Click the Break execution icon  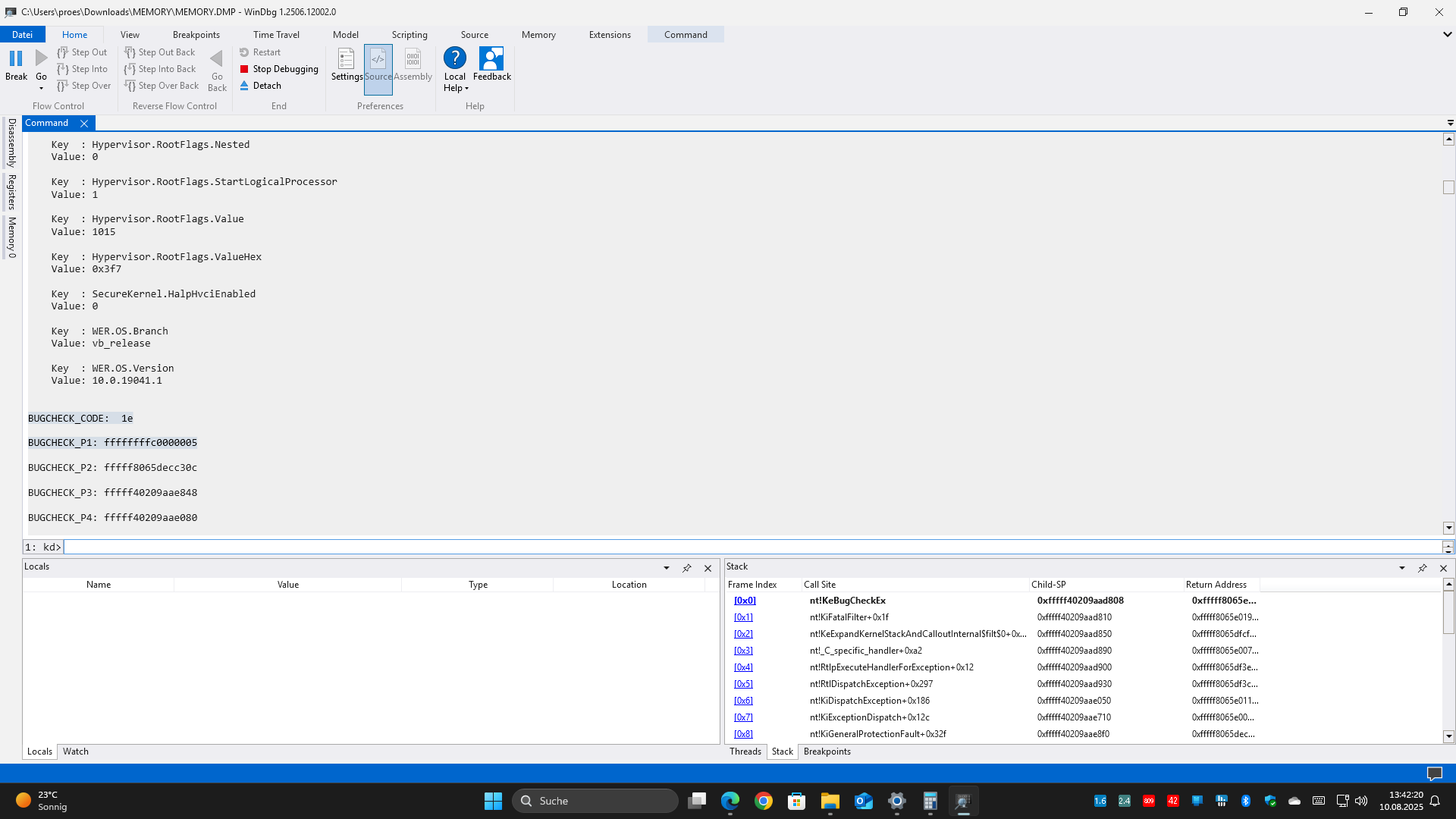[16, 58]
